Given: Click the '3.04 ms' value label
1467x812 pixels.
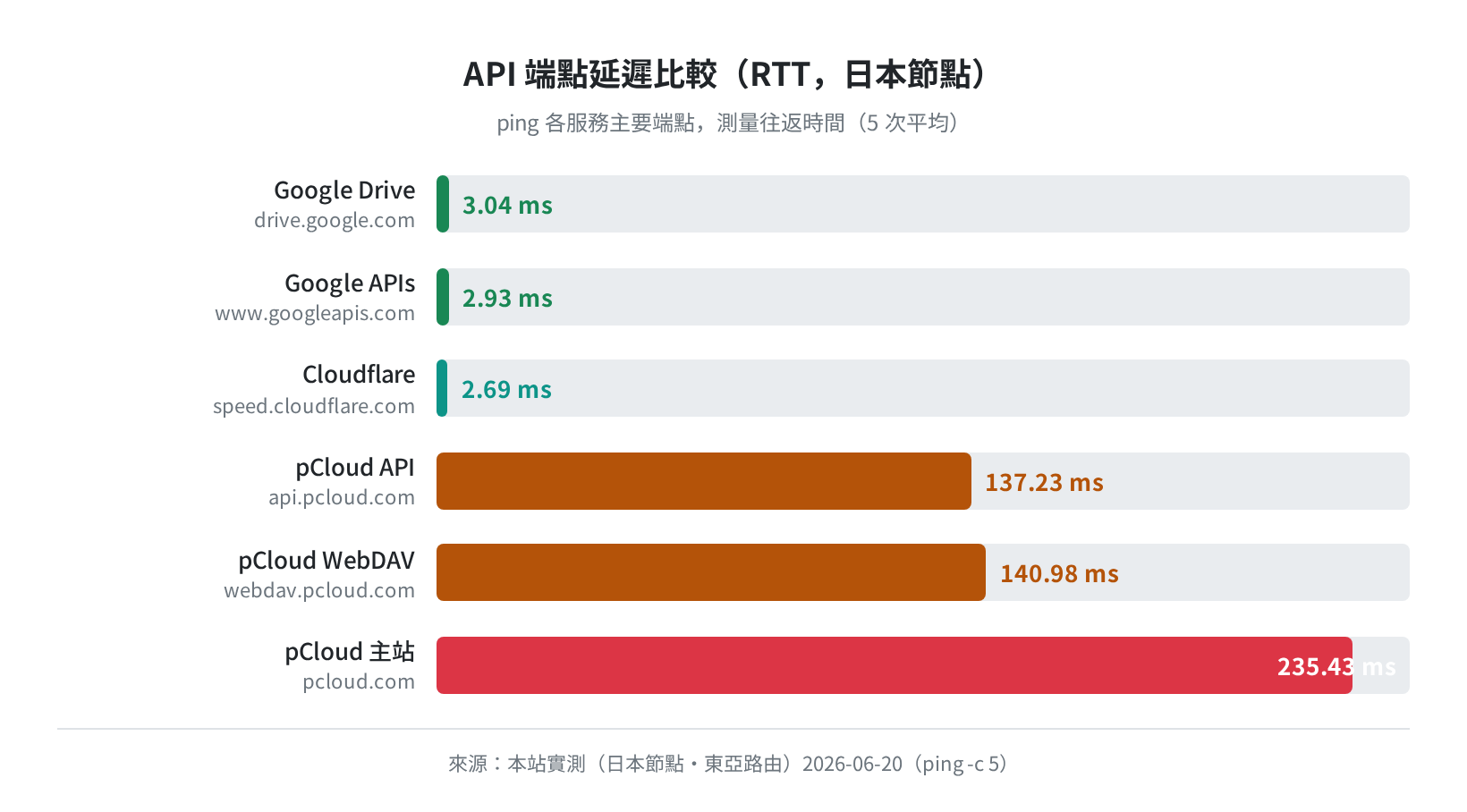Looking at the screenshot, I should tap(507, 205).
